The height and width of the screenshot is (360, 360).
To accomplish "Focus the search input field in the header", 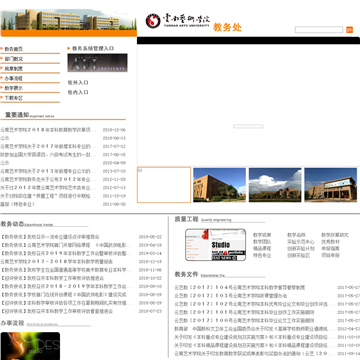I will click(x=319, y=30).
